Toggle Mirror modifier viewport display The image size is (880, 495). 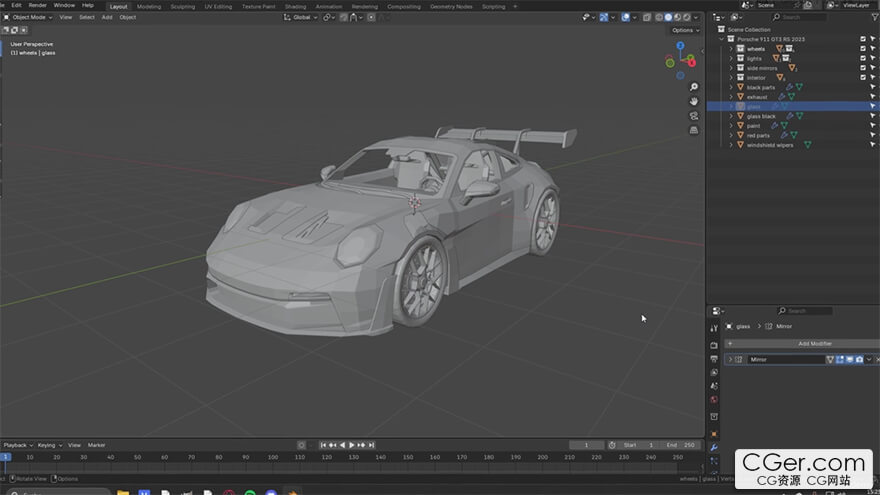tap(849, 359)
